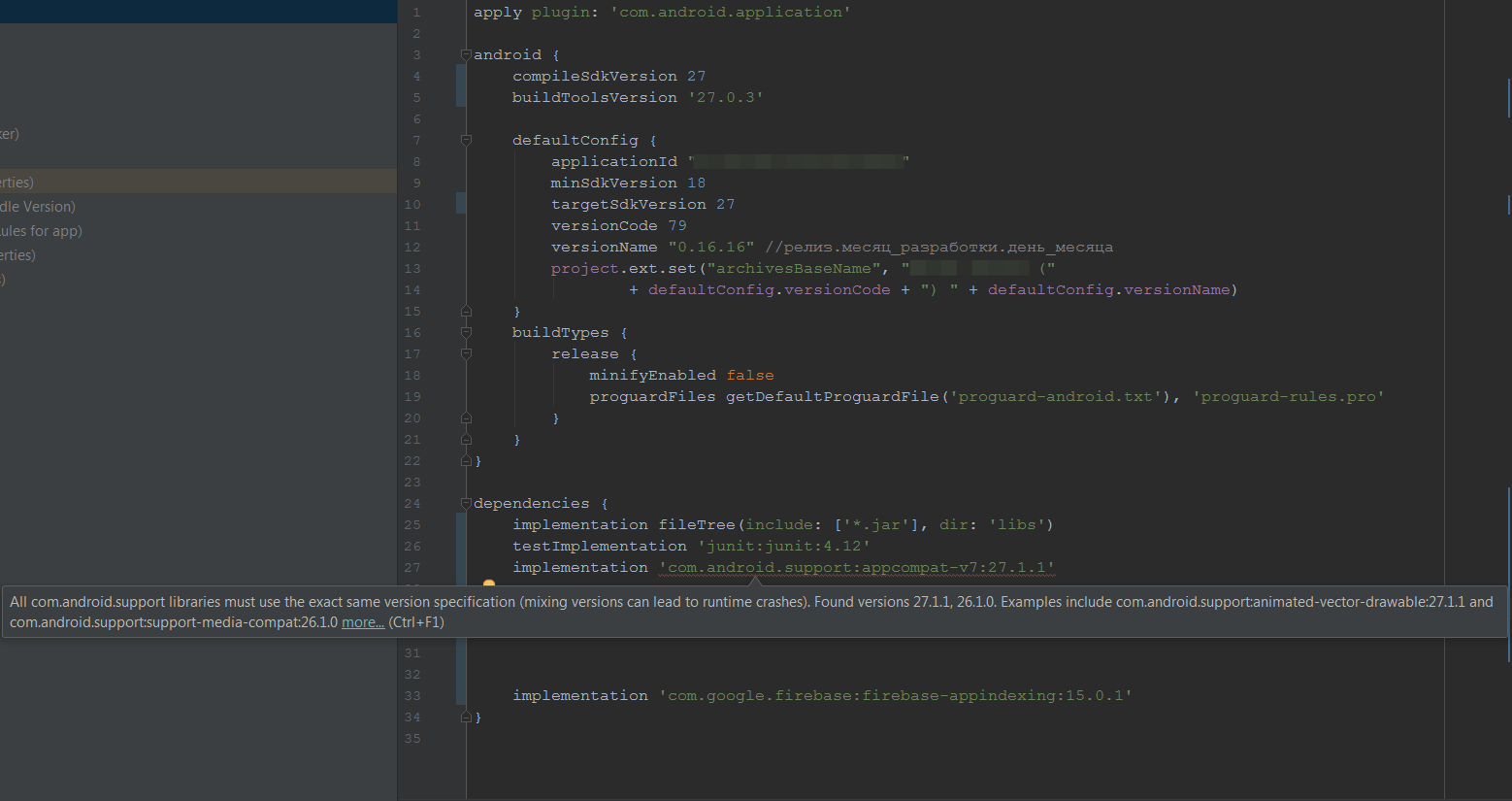This screenshot has width=1512, height=801.
Task: Collapse the defaultConfig block fold marker
Action: click(x=466, y=140)
